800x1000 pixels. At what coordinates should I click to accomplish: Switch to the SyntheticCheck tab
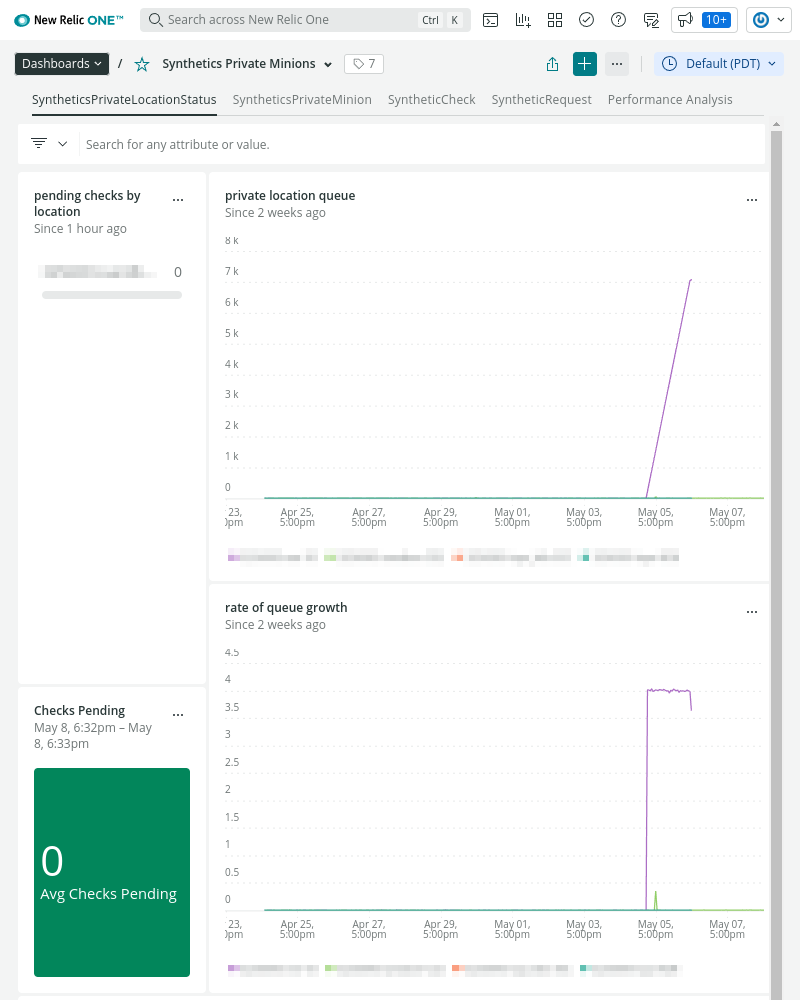[x=431, y=99]
